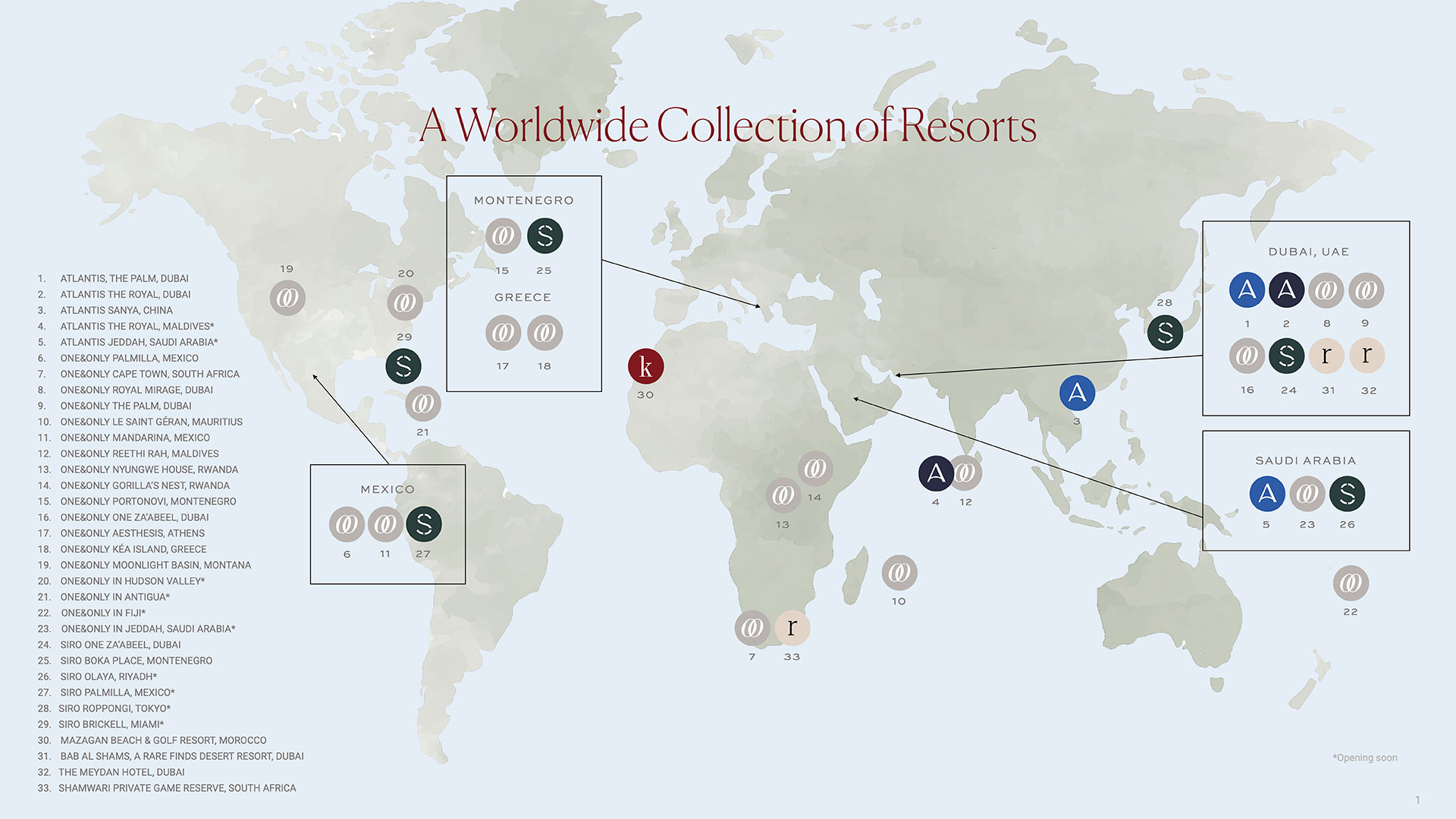Select the Greece One&Only icon numbered 17
1456x819 pixels.
503,332
